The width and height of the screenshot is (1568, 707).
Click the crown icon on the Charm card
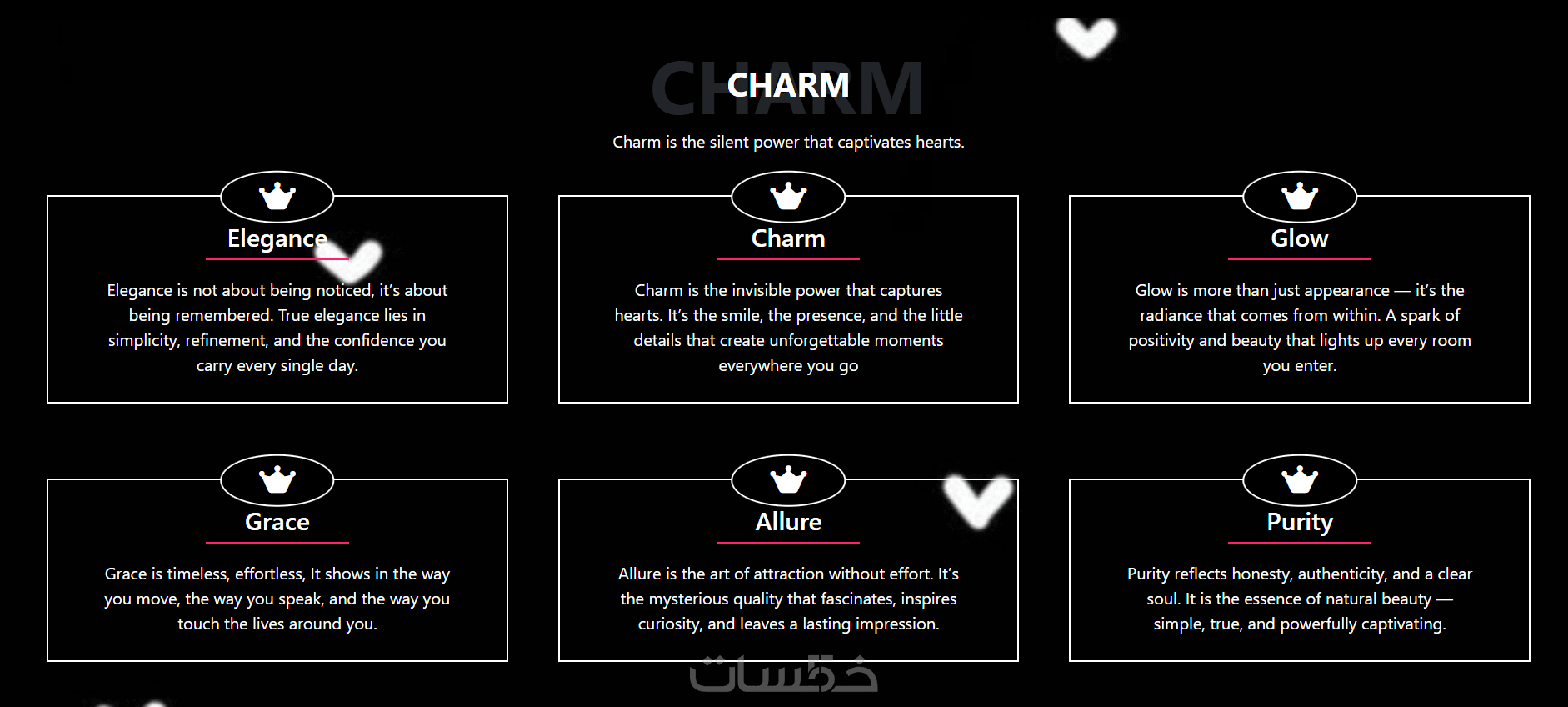(x=788, y=198)
